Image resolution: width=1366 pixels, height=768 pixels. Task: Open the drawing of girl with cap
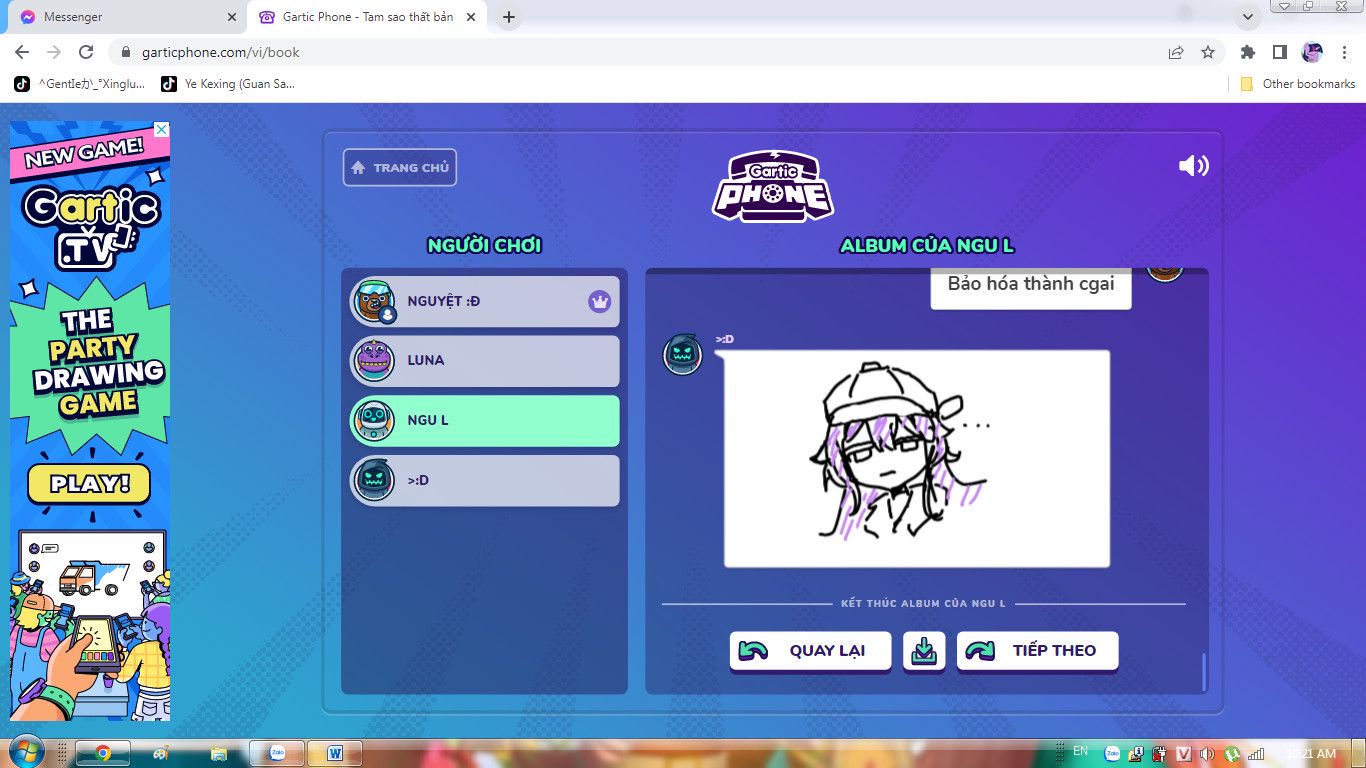pyautogui.click(x=917, y=458)
